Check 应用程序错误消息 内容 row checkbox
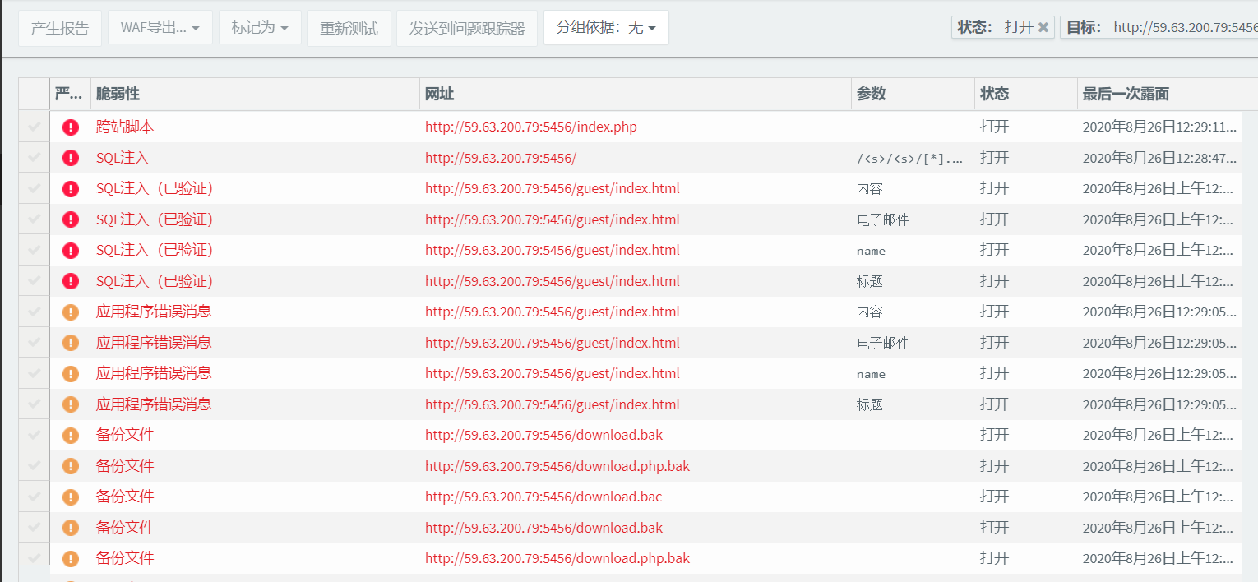 pos(34,312)
